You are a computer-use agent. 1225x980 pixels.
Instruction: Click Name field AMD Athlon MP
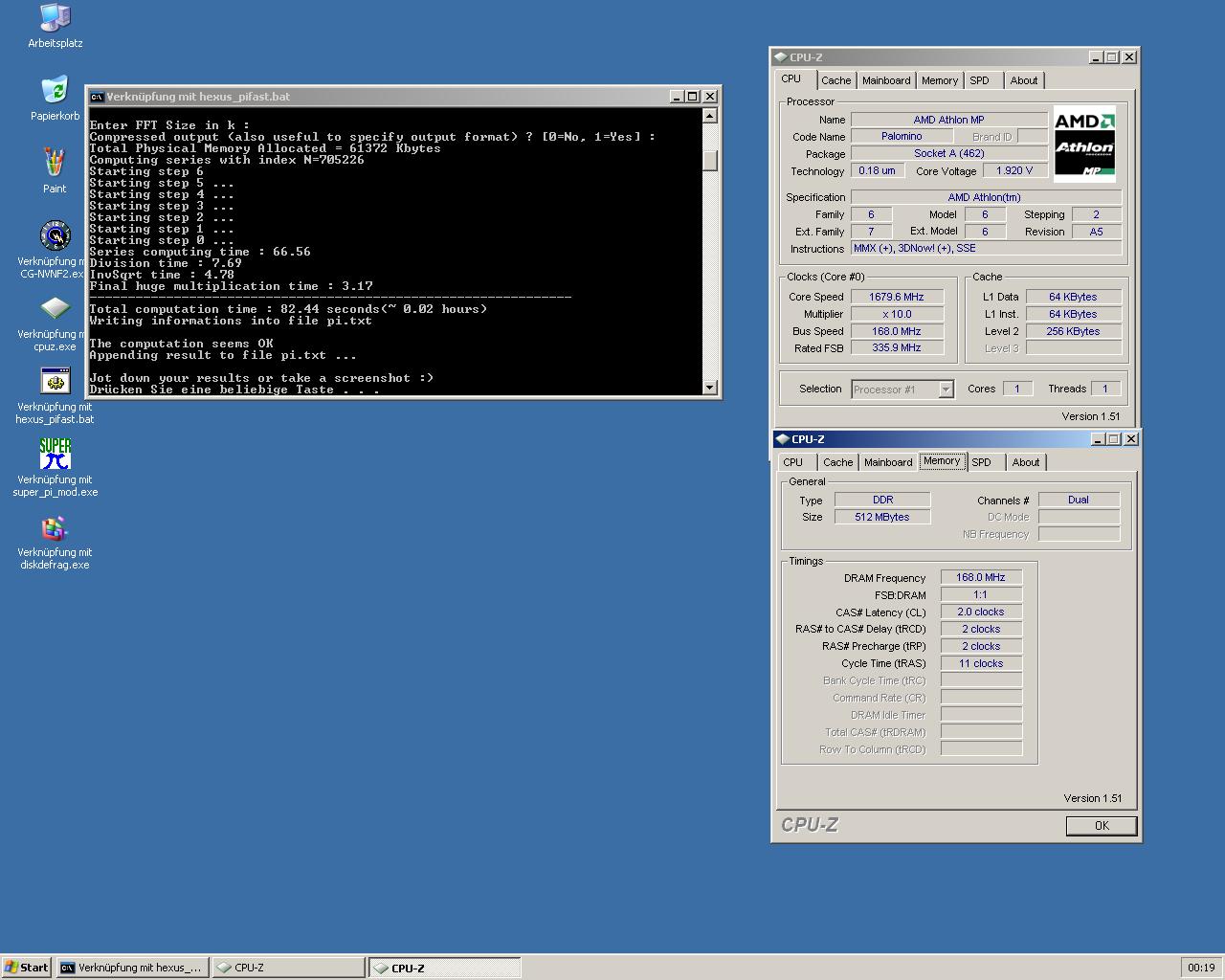(x=948, y=120)
